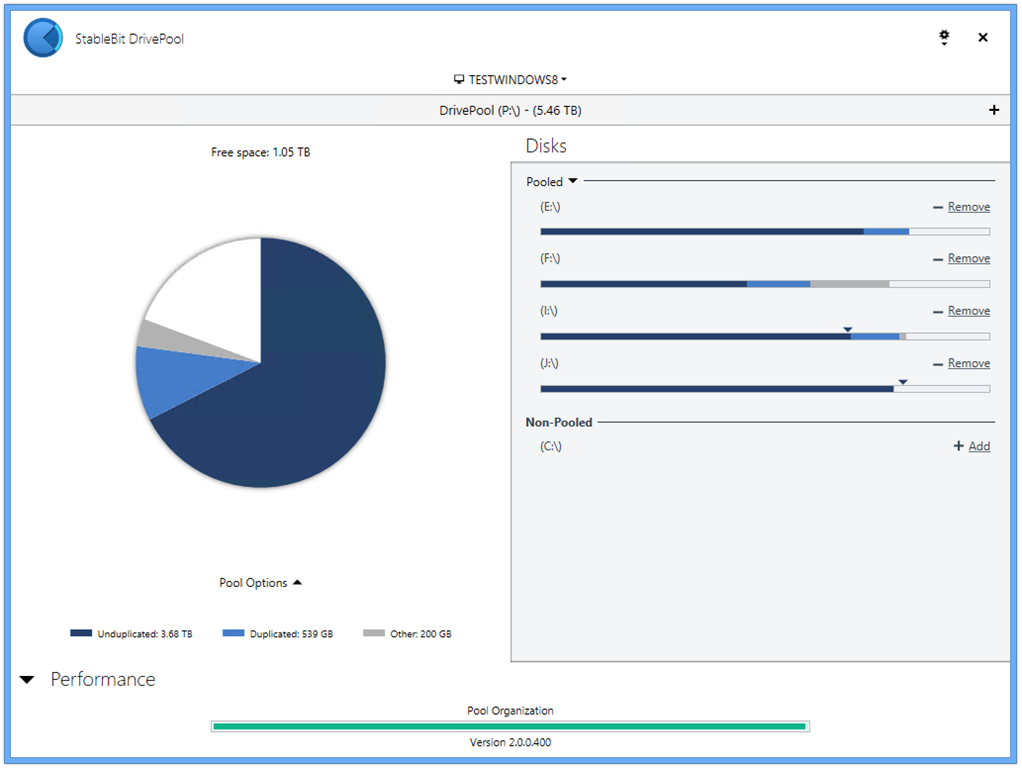1022x768 pixels.
Task: Click the (E:\) disk label
Action: [549, 207]
